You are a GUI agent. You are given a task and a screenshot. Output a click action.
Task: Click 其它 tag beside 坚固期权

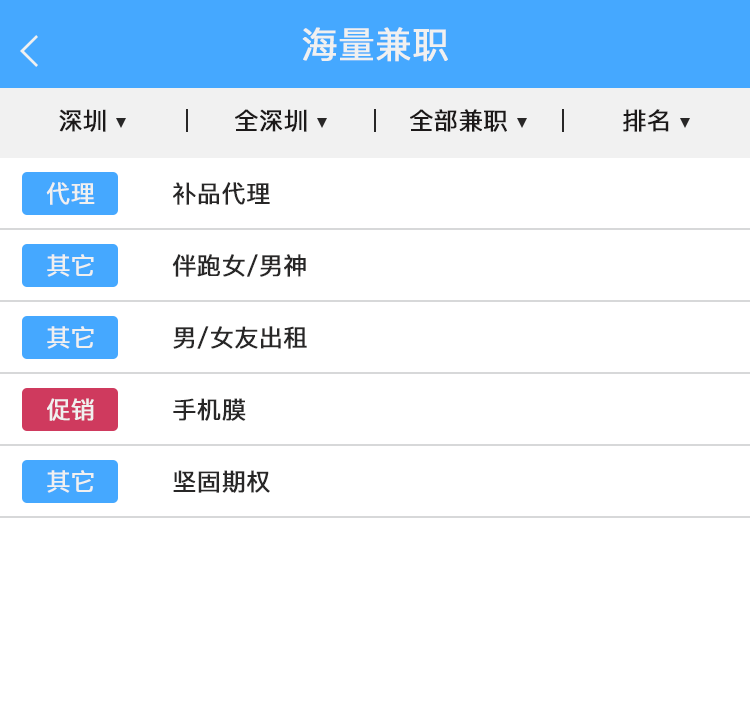point(70,482)
